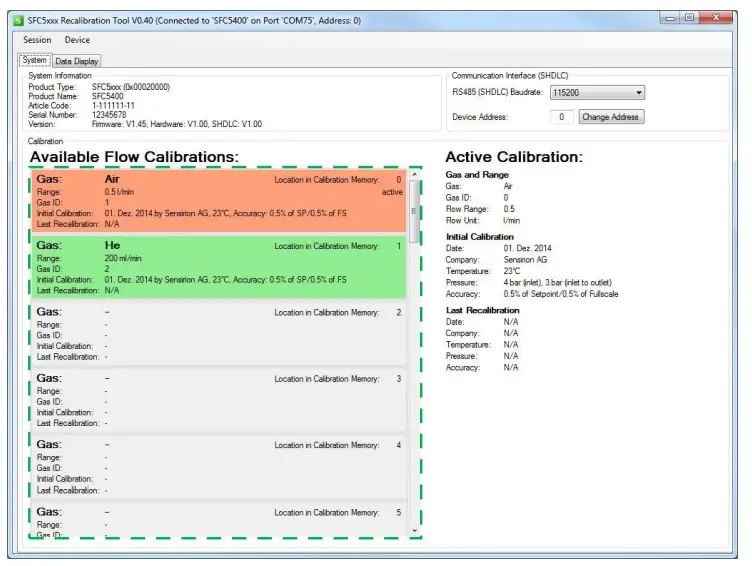Click the 'active' label on Air calibration
The image size is (752, 566).
point(392,192)
